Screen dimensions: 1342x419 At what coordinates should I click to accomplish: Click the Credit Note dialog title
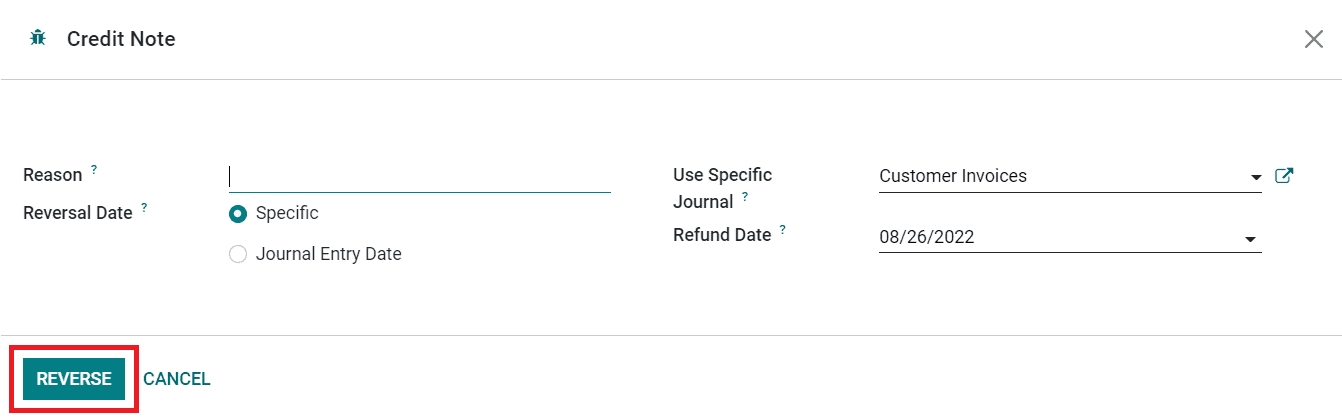pos(121,39)
